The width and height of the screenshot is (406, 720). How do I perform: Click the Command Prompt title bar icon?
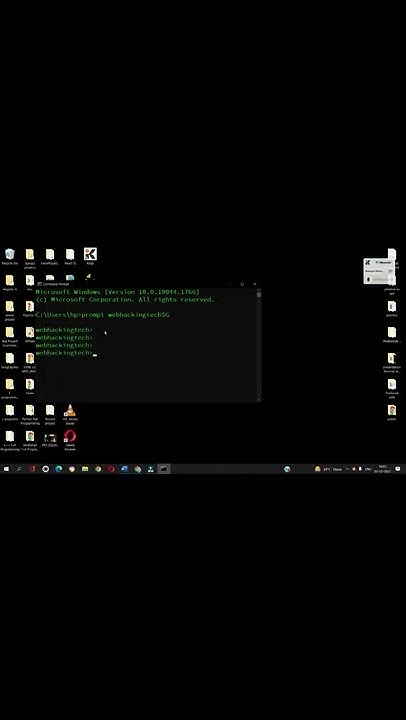pyautogui.click(x=39, y=284)
